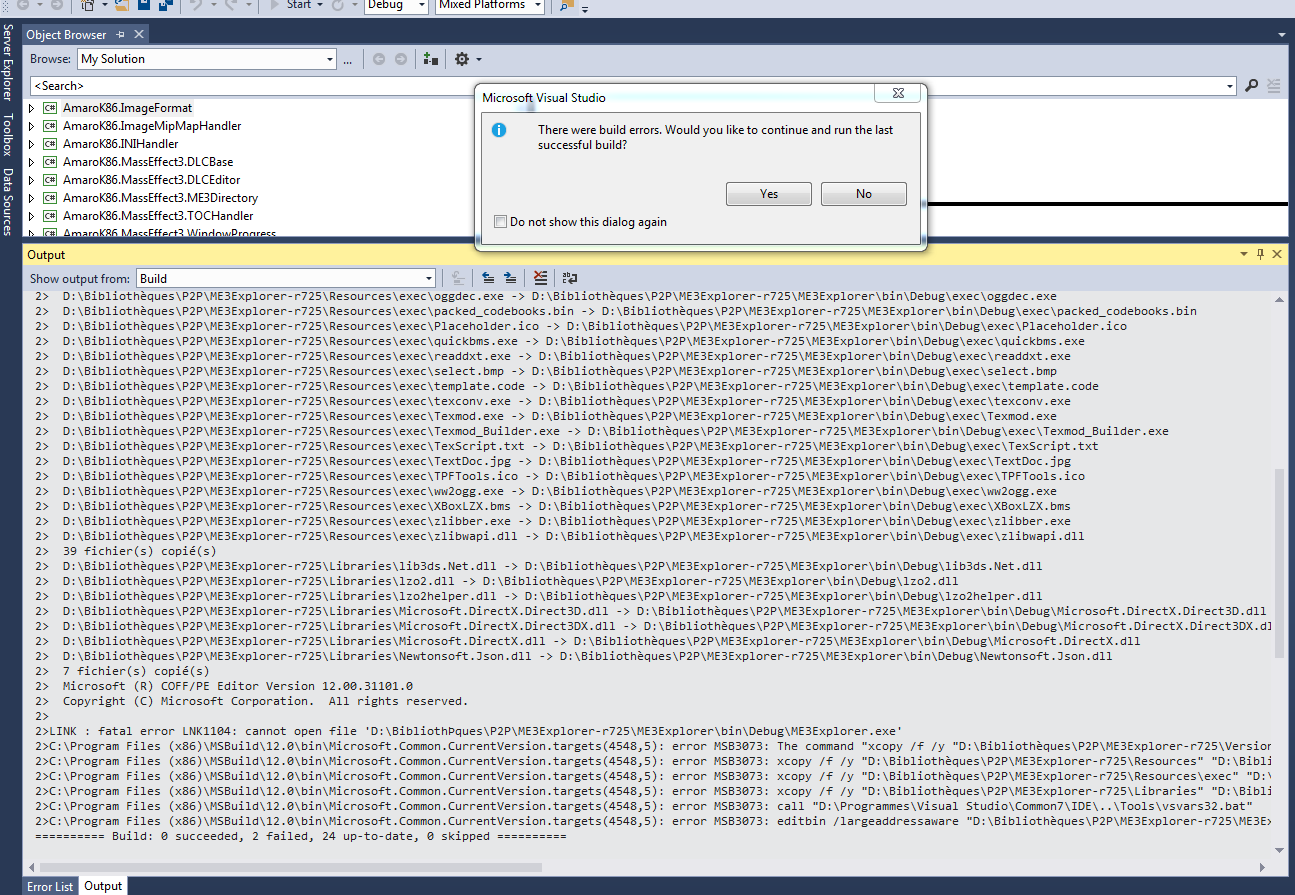The width and height of the screenshot is (1295, 895).
Task: Click the 'Build: 0 succeeded, 2 failed' summary line
Action: coord(300,836)
